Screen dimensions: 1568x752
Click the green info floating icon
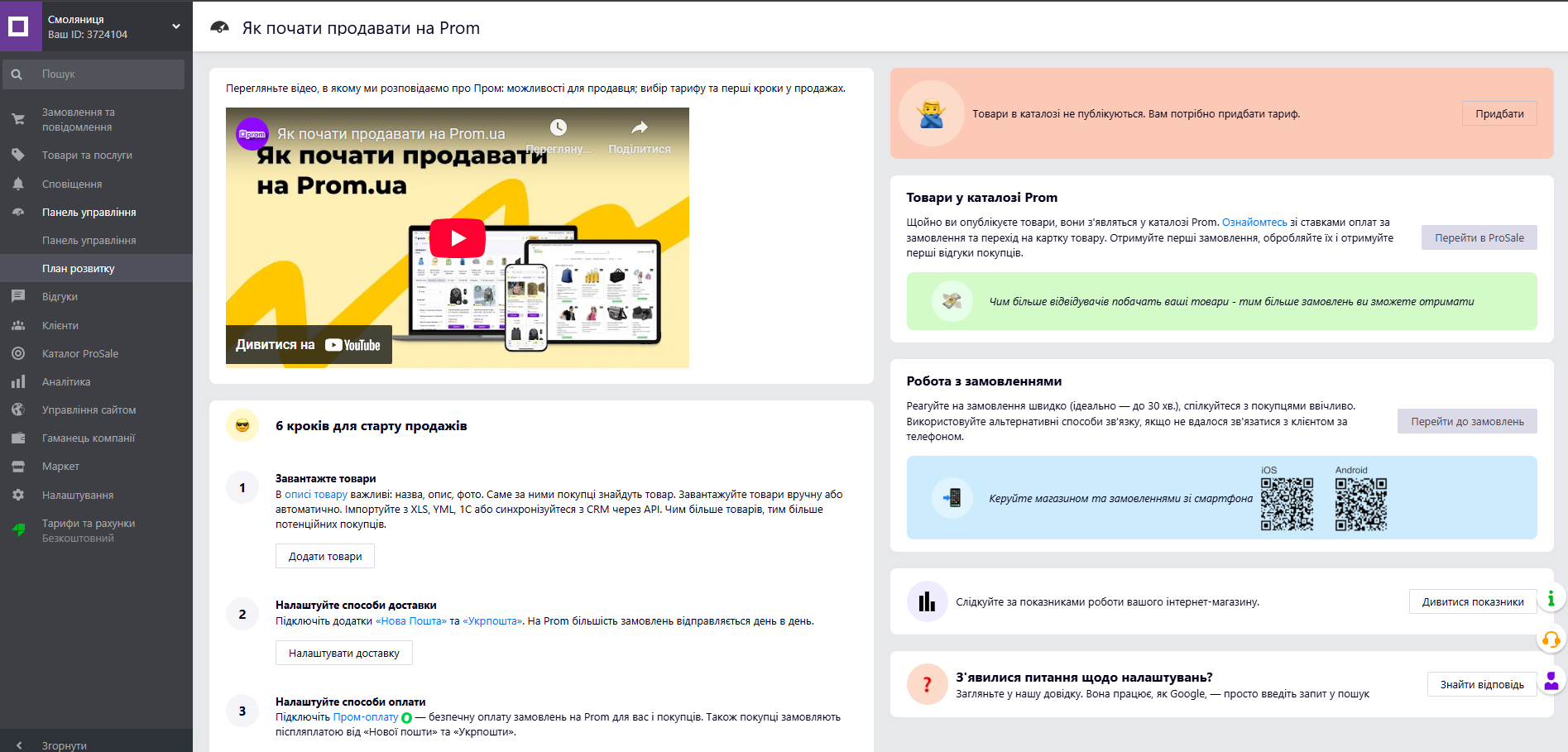[1551, 598]
